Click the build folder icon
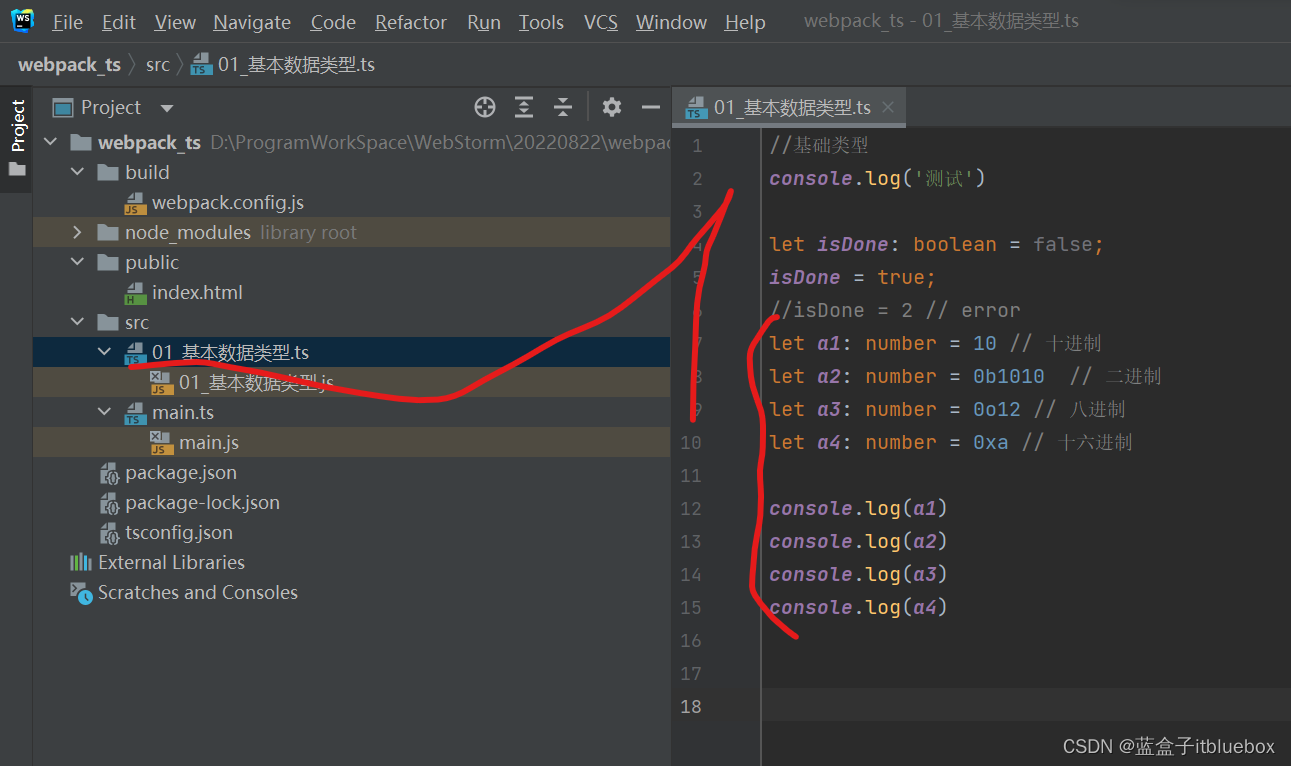The height and width of the screenshot is (766, 1291). pyautogui.click(x=108, y=173)
